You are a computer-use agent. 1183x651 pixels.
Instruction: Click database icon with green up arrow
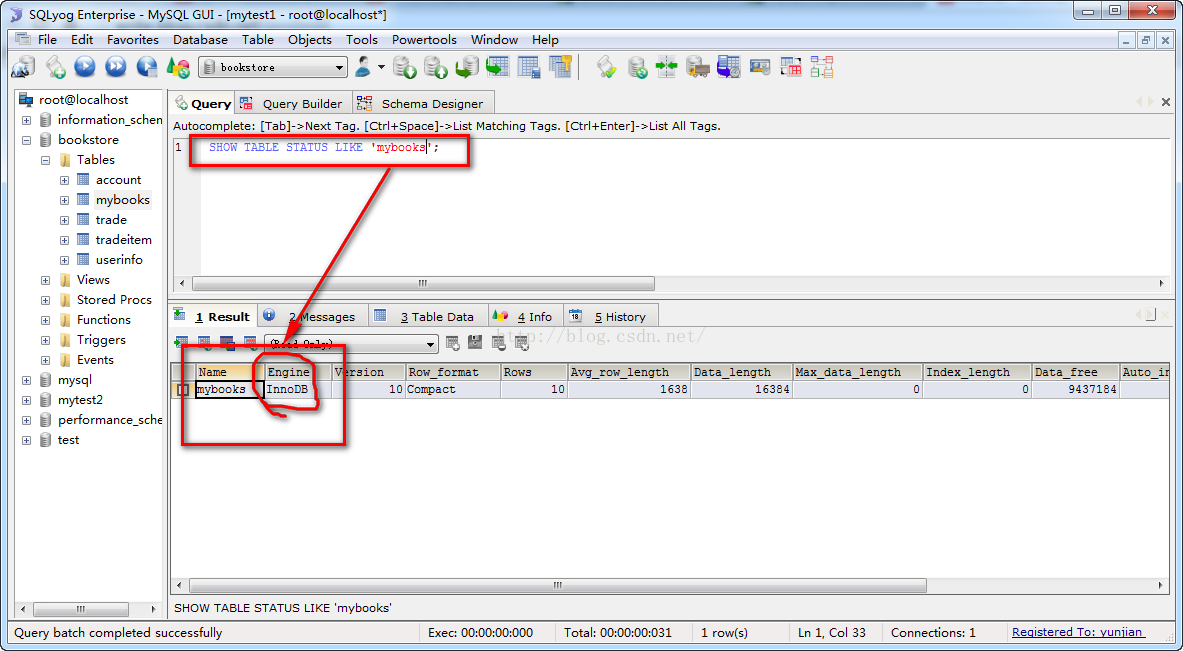pos(436,67)
